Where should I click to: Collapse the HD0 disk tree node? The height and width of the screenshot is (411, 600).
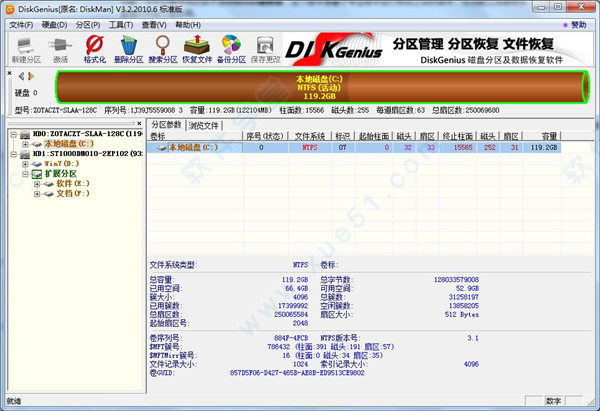pyautogui.click(x=14, y=134)
